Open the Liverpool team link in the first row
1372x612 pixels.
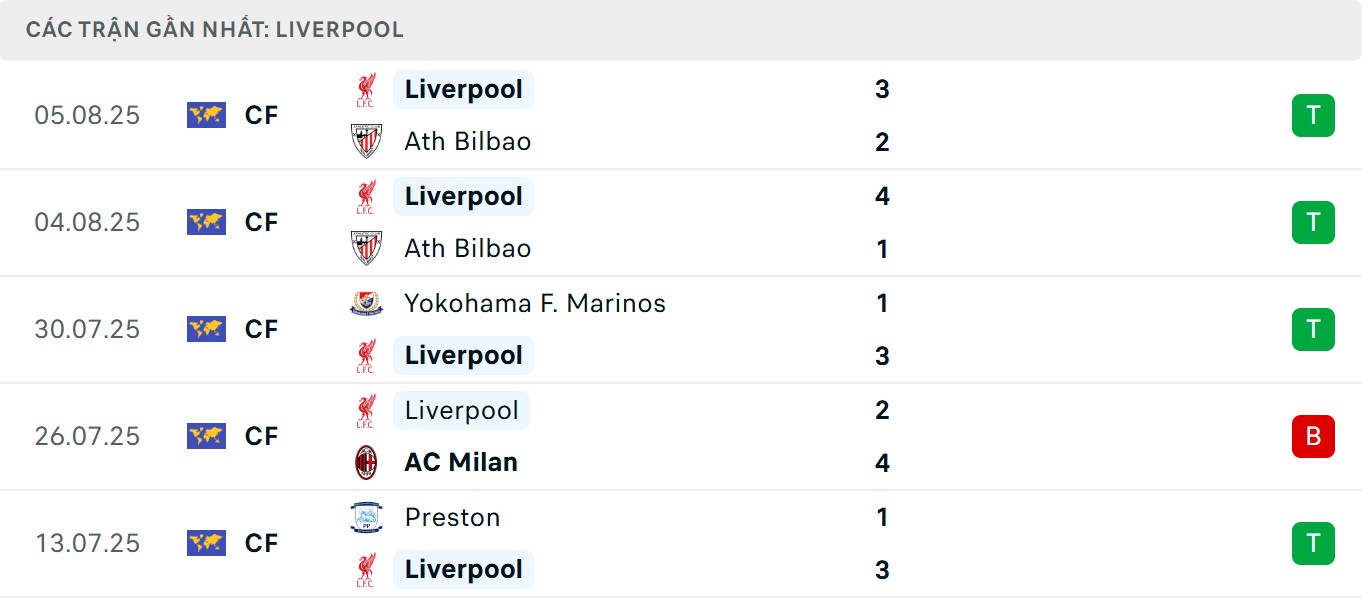[463, 89]
